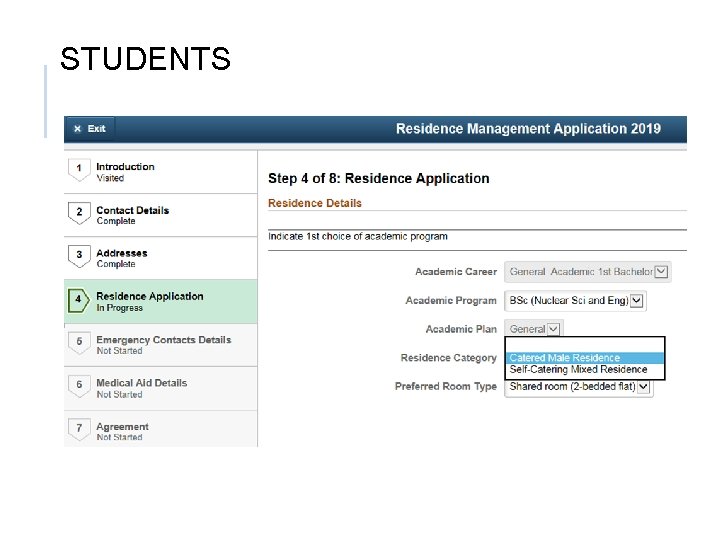Click the Academic Plan dropdown arrow
Screen dimensions: 720x540
554,329
